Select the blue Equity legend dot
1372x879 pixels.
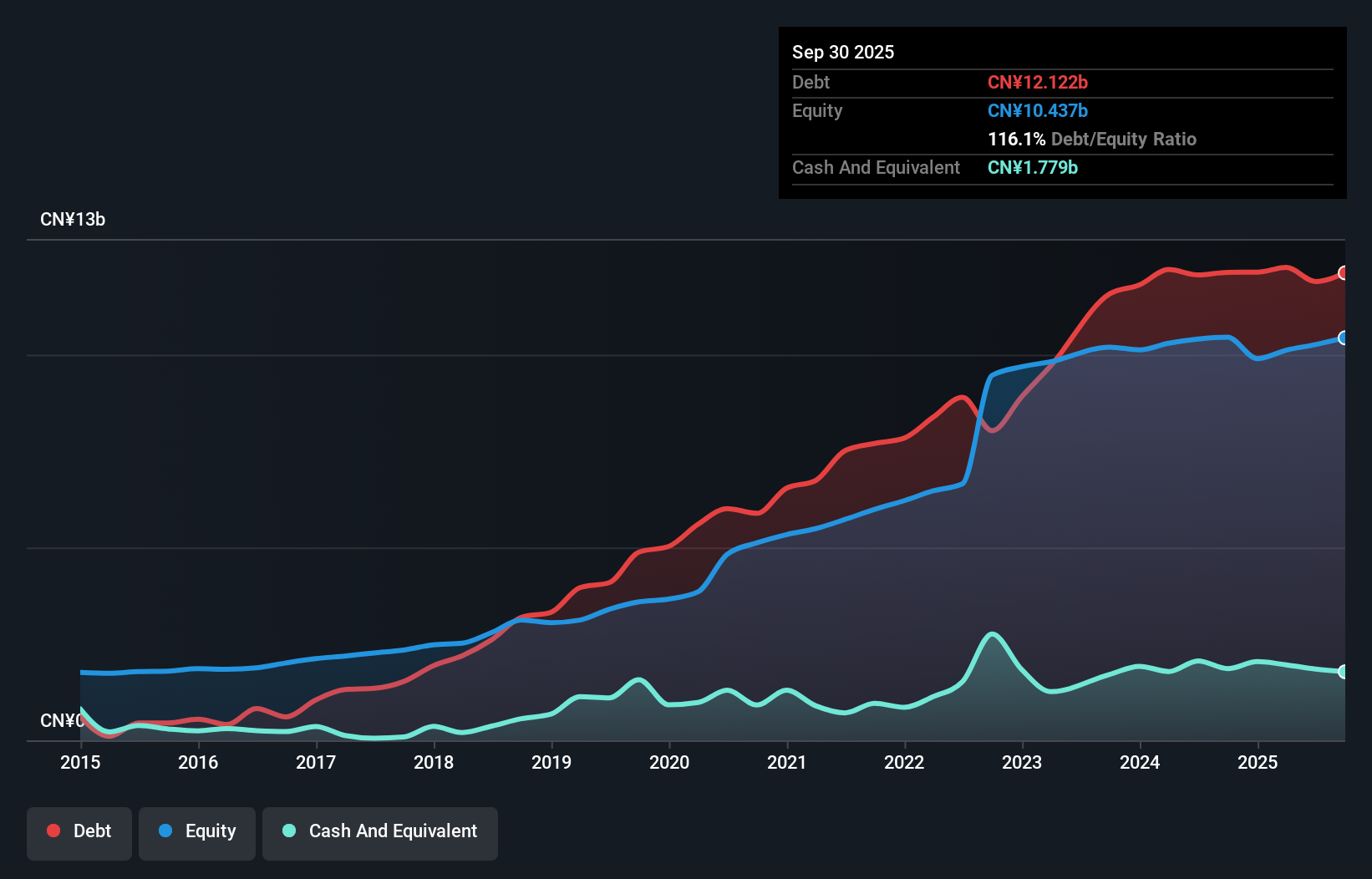pos(167,831)
